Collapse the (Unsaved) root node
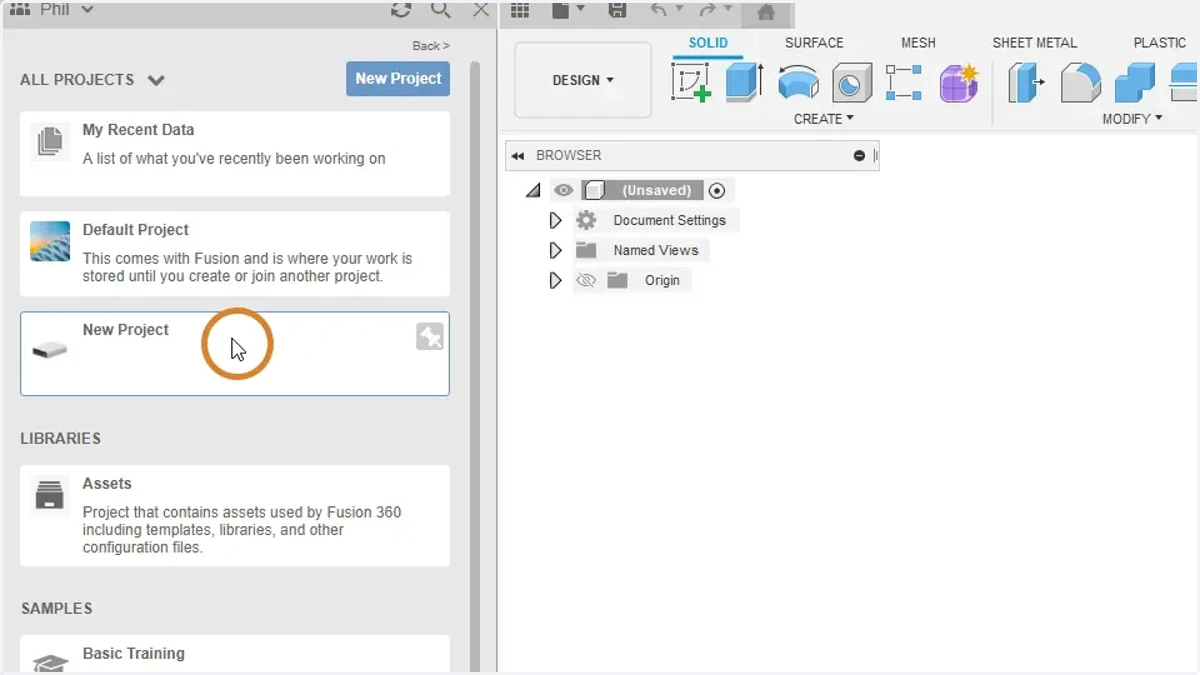Screen dimensions: 1200x675 click(x=532, y=190)
